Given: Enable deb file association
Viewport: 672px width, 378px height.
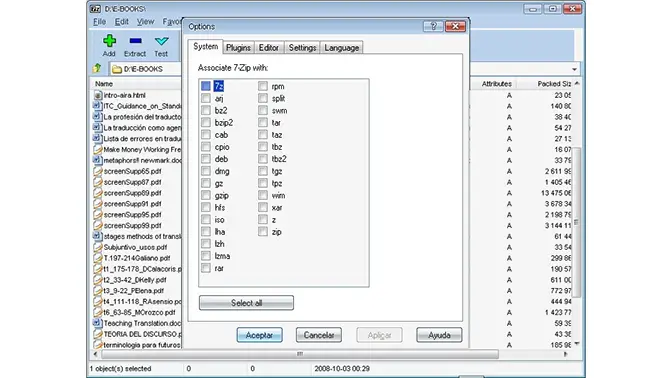Looking at the screenshot, I should 206,159.
